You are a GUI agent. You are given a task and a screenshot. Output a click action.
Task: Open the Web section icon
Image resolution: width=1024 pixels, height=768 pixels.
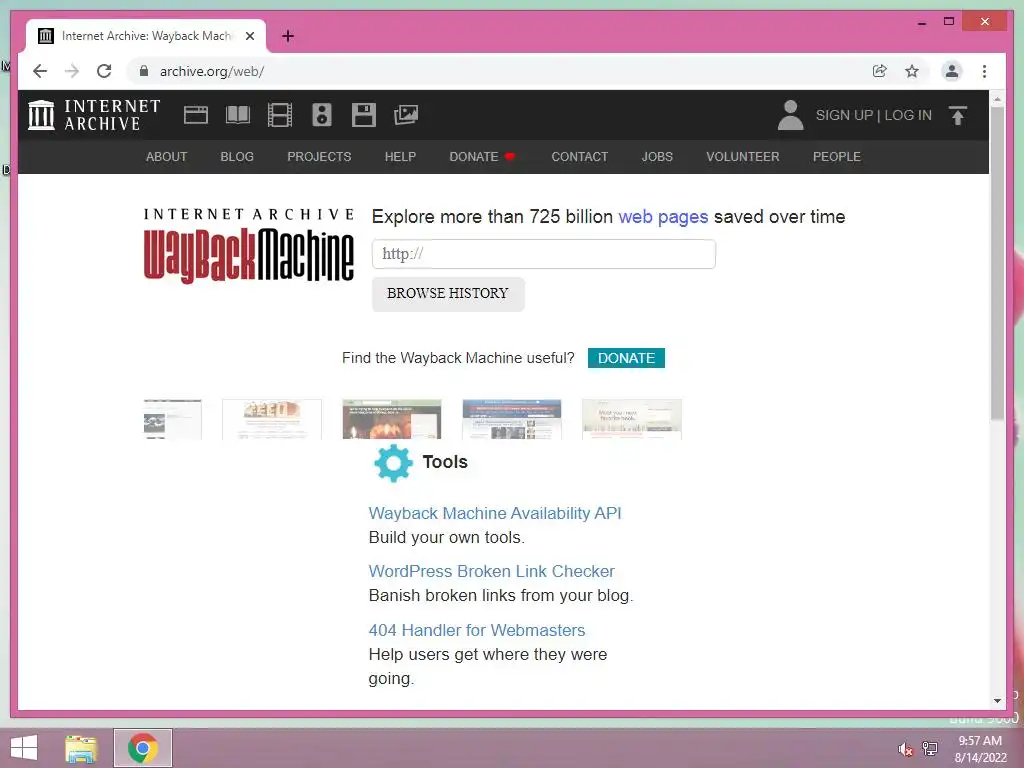point(196,115)
